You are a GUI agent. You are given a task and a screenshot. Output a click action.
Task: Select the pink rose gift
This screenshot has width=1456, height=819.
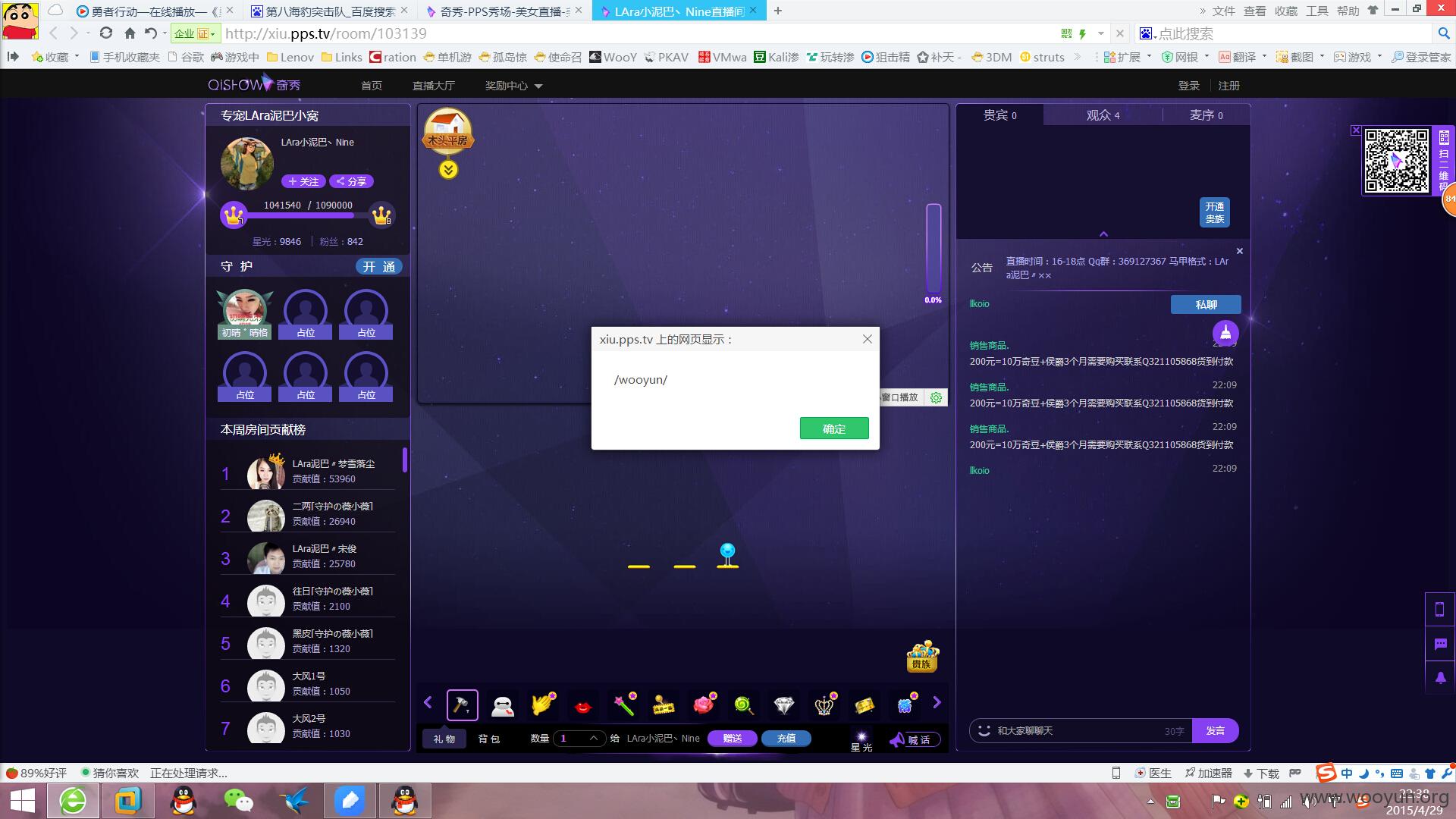coord(704,704)
